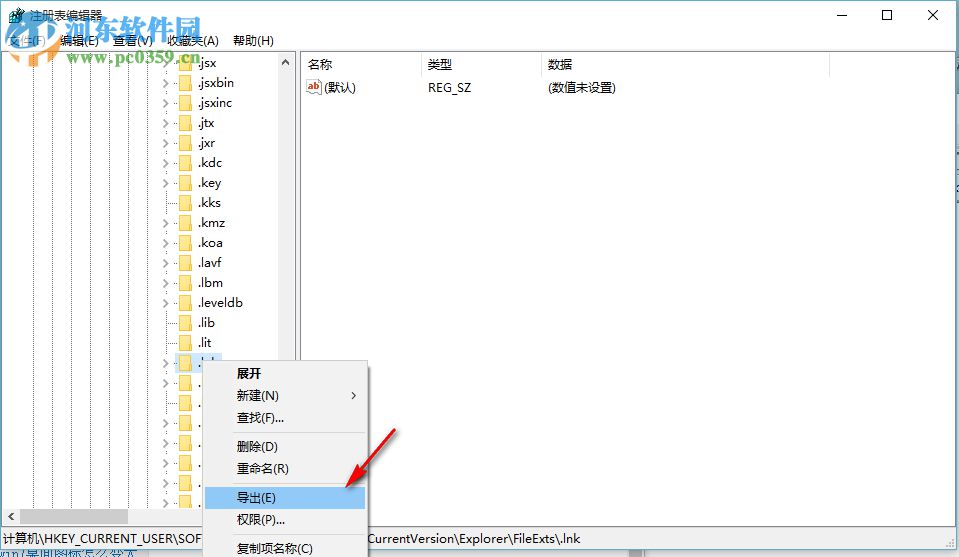The width and height of the screenshot is (959, 557).
Task: Open the 帮助(H) menu
Action: coord(253,41)
